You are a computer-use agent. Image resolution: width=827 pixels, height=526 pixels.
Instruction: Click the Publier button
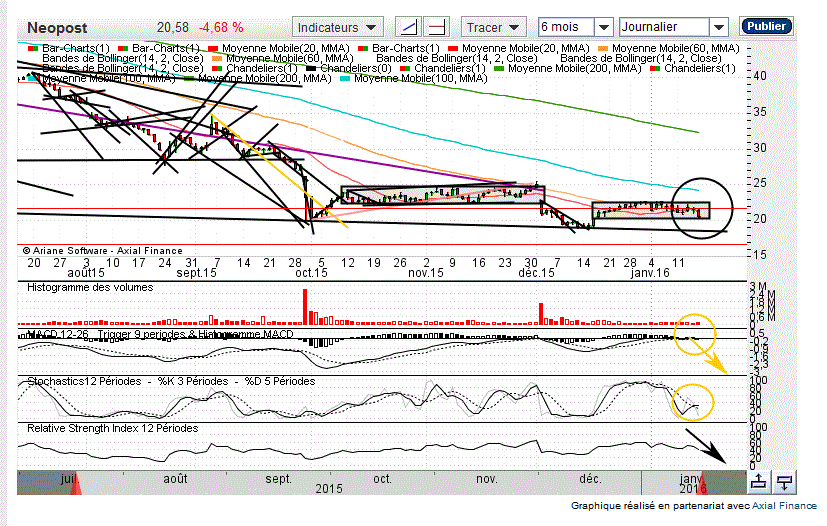pyautogui.click(x=767, y=27)
